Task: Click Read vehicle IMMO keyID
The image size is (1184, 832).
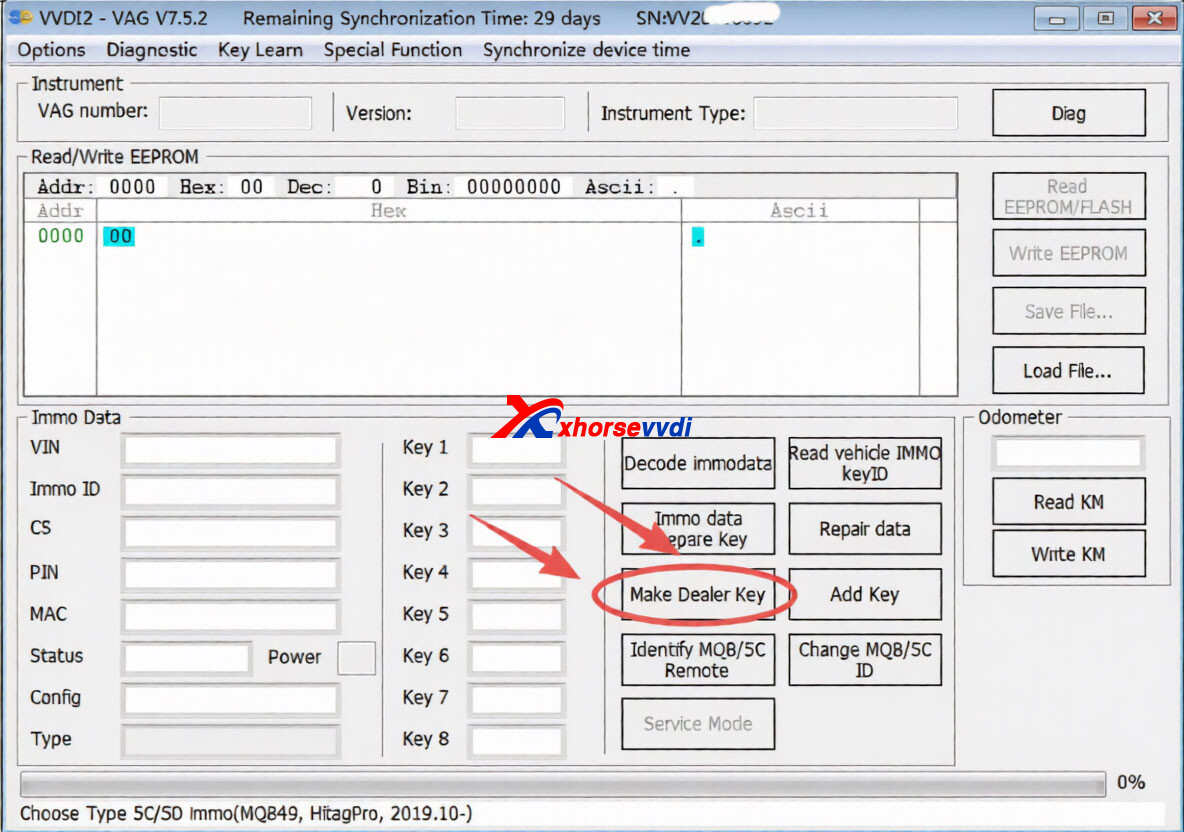Action: (864, 463)
